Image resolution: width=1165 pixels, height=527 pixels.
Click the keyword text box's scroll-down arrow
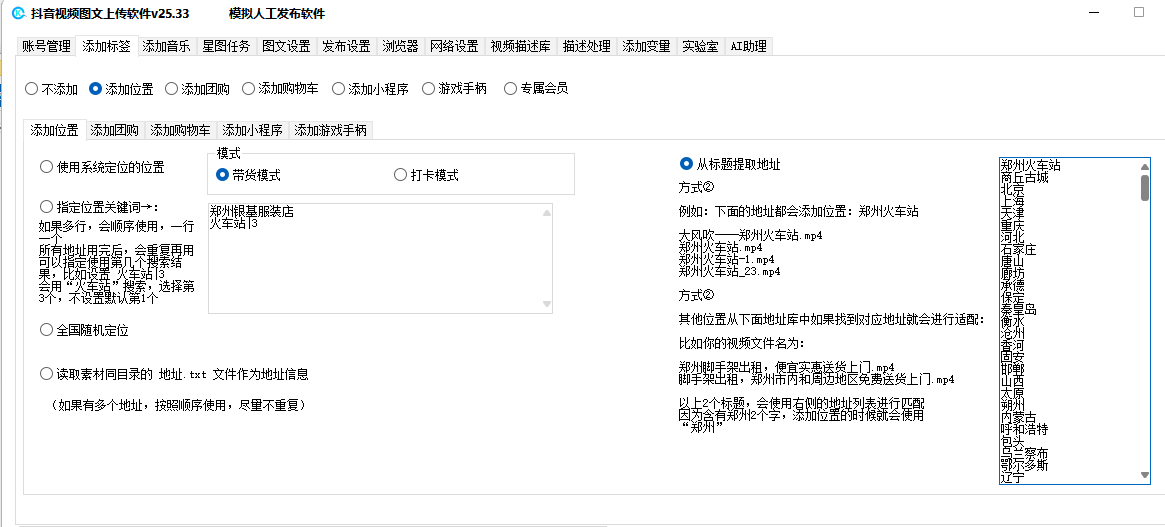point(546,304)
